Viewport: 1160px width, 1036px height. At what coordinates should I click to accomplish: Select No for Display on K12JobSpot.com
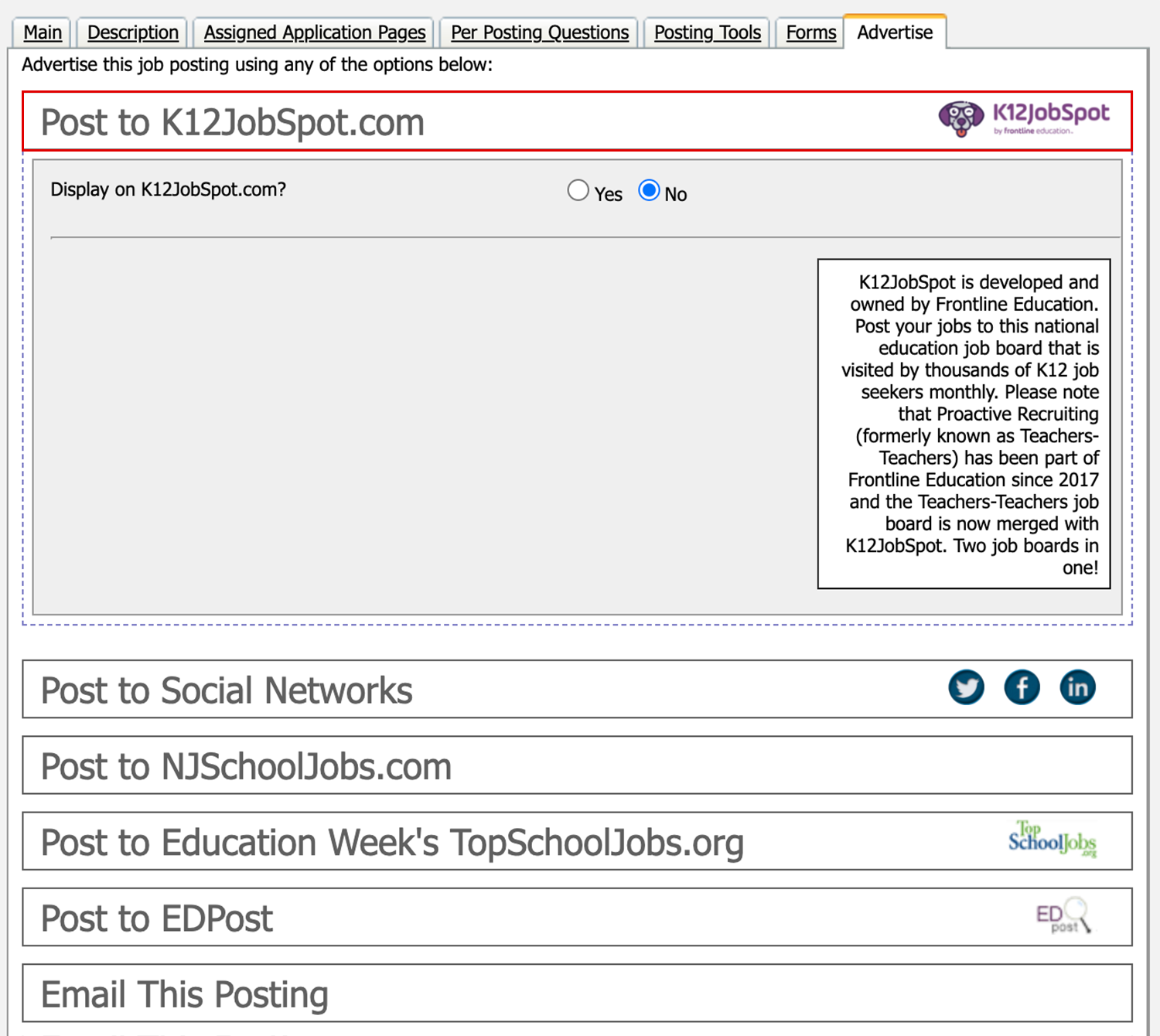(x=649, y=190)
